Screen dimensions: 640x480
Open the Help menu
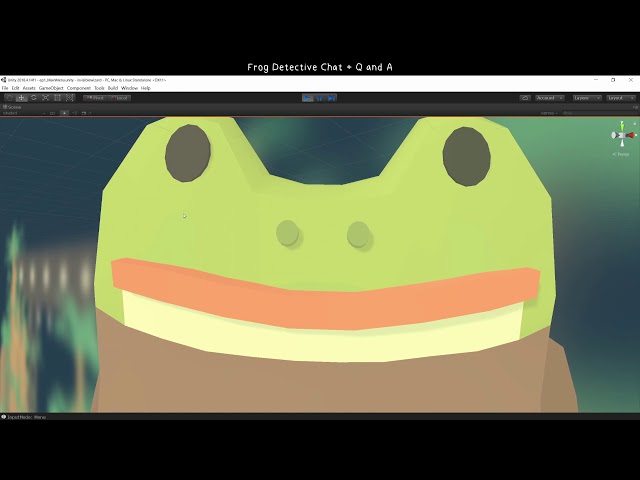(x=146, y=88)
